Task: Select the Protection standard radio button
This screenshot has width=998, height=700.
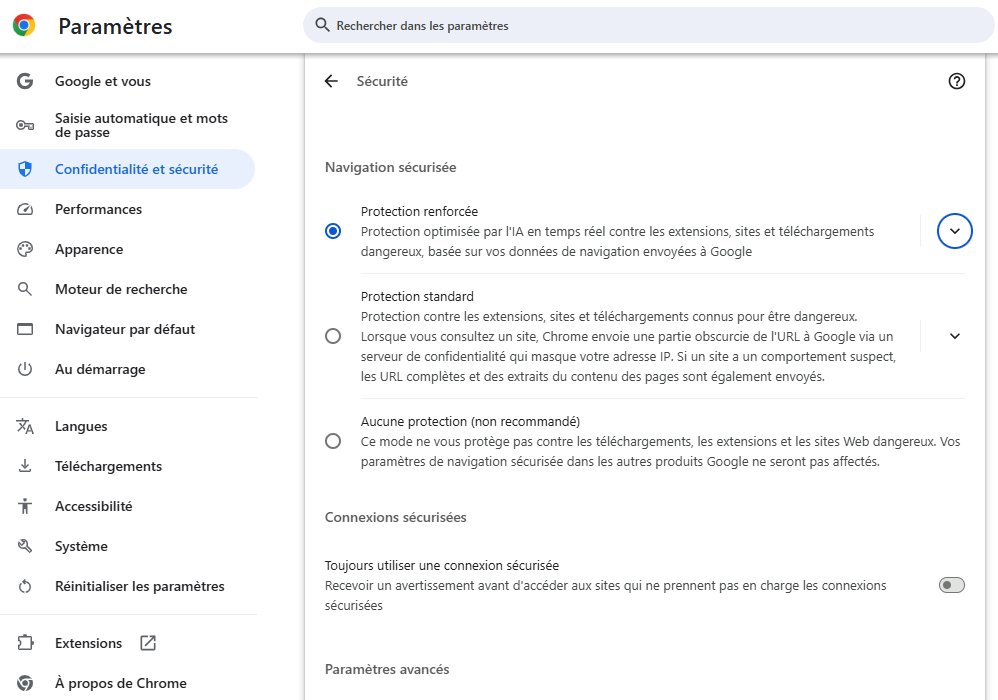Action: pos(333,336)
